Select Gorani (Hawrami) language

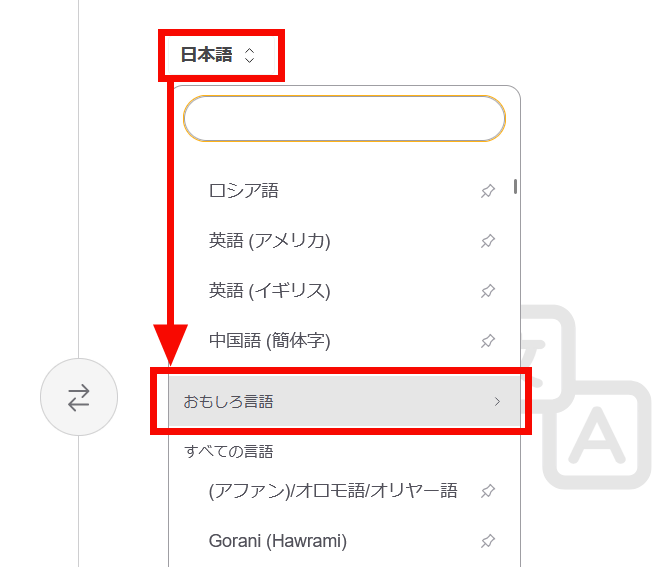point(278,541)
